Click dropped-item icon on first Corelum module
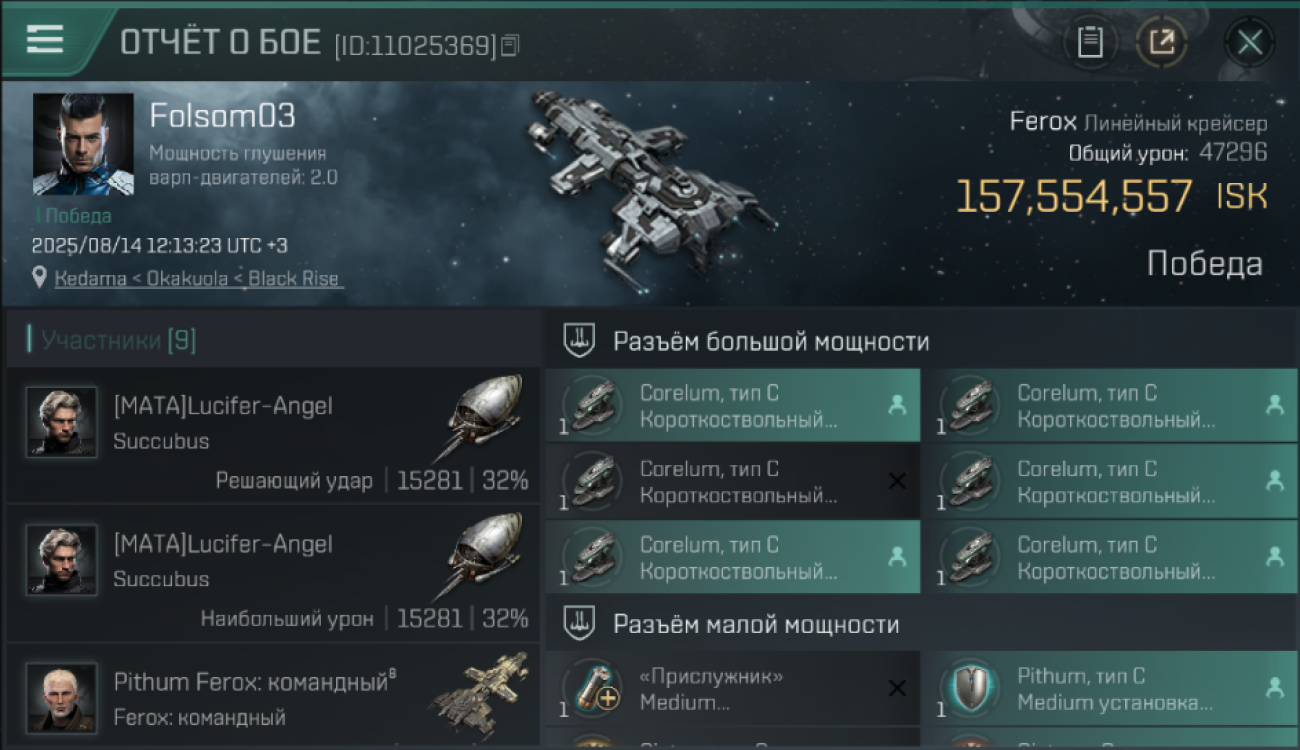Screen dimensions: 1300x750 [897, 406]
